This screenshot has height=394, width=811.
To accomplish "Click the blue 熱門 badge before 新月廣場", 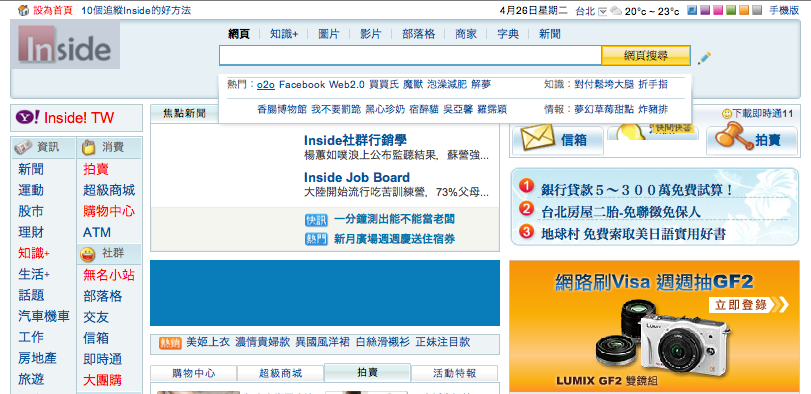I will pyautogui.click(x=316, y=239).
